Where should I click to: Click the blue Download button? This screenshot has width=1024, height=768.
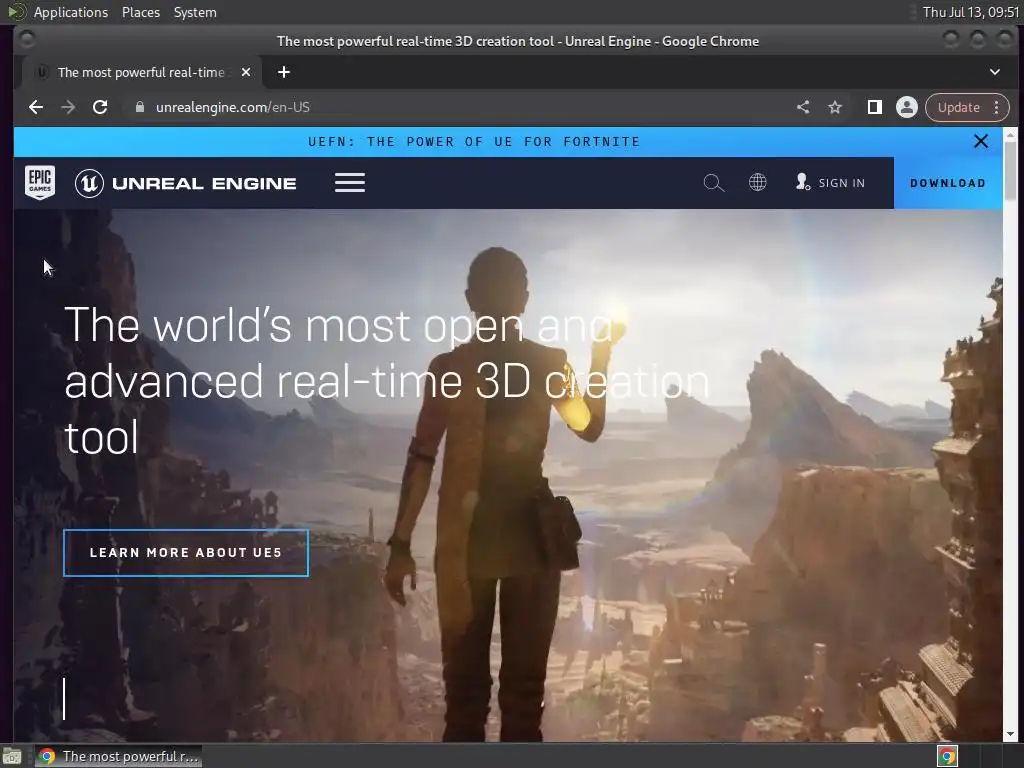(948, 183)
